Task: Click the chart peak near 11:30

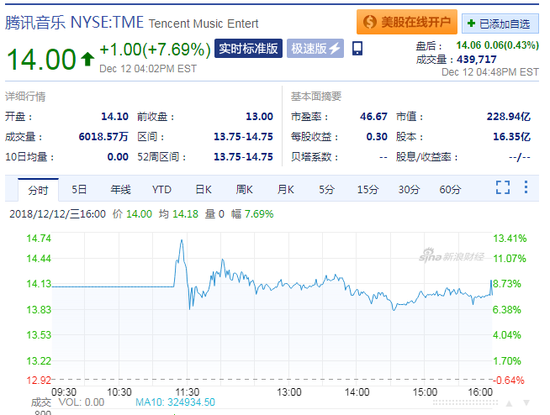Action: point(182,240)
